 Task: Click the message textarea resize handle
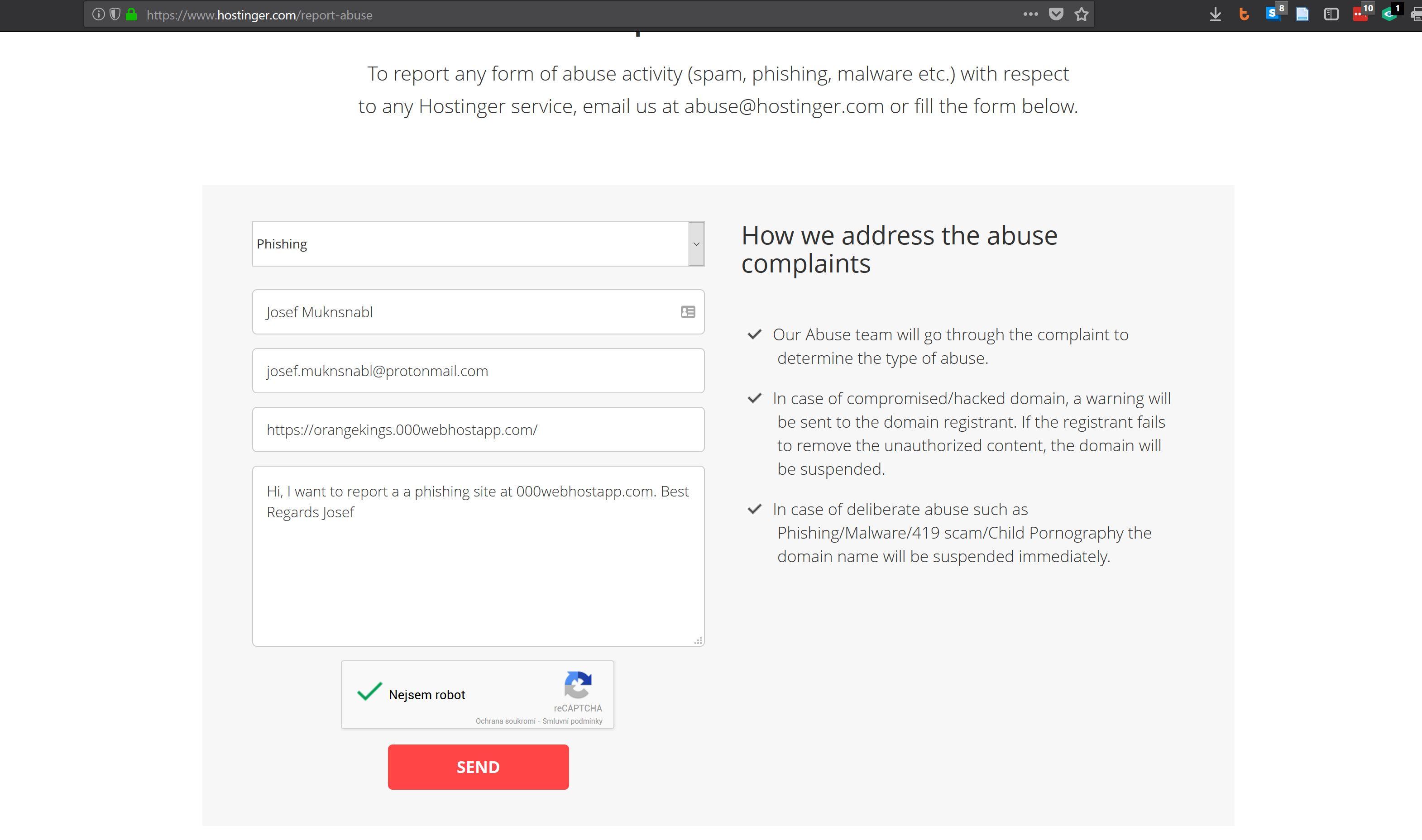pyautogui.click(x=699, y=640)
